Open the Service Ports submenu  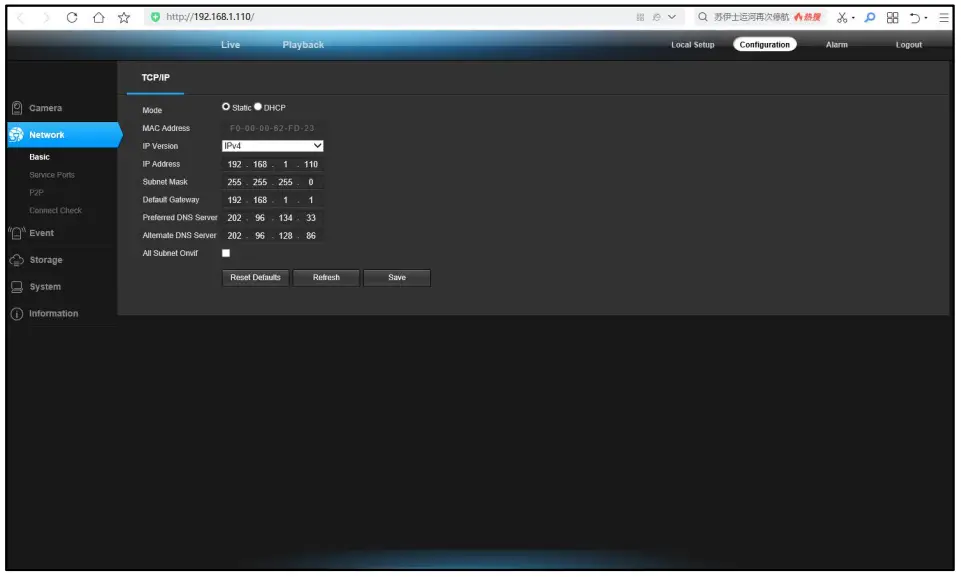tap(52, 175)
